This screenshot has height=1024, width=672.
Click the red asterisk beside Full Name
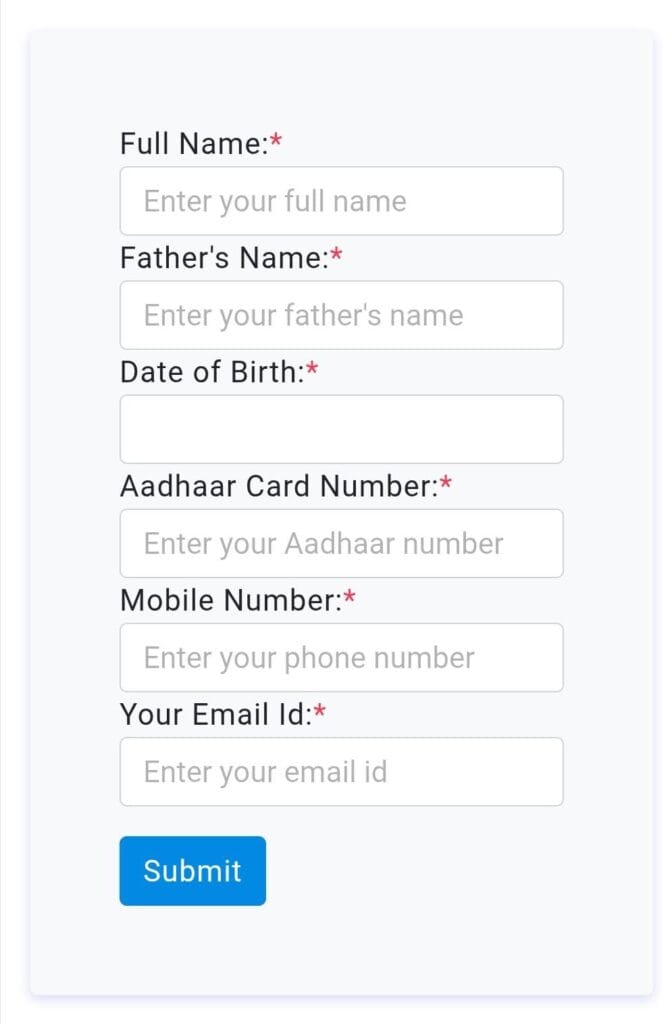pos(276,142)
